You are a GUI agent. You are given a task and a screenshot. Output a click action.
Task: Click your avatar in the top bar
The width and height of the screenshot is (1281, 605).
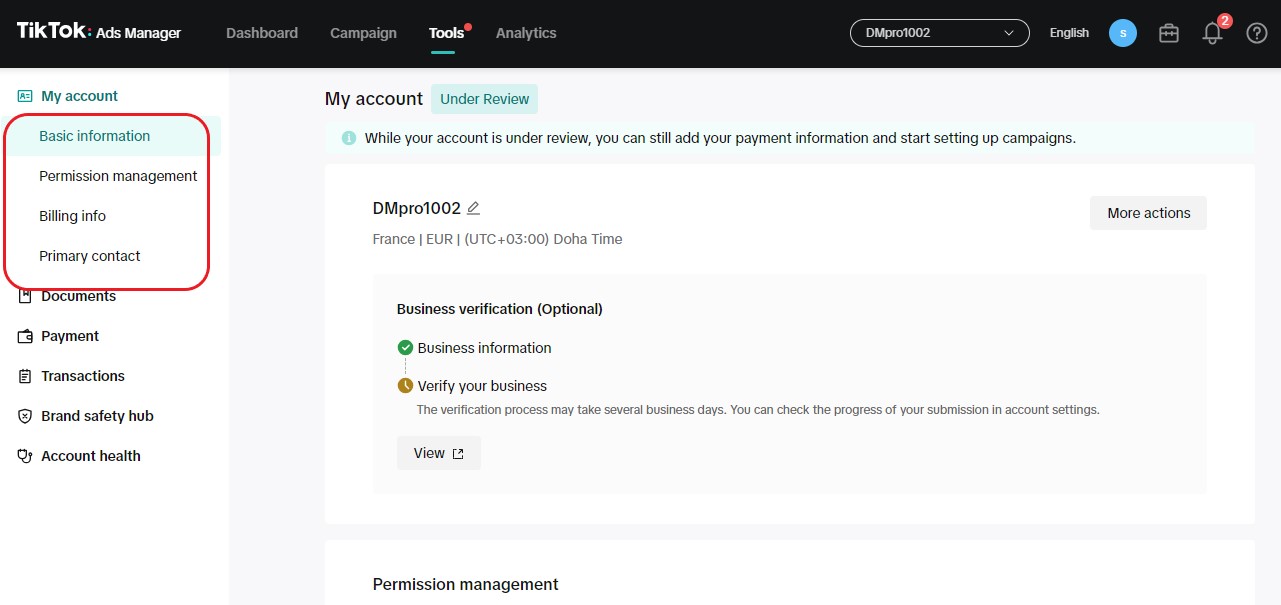point(1122,32)
